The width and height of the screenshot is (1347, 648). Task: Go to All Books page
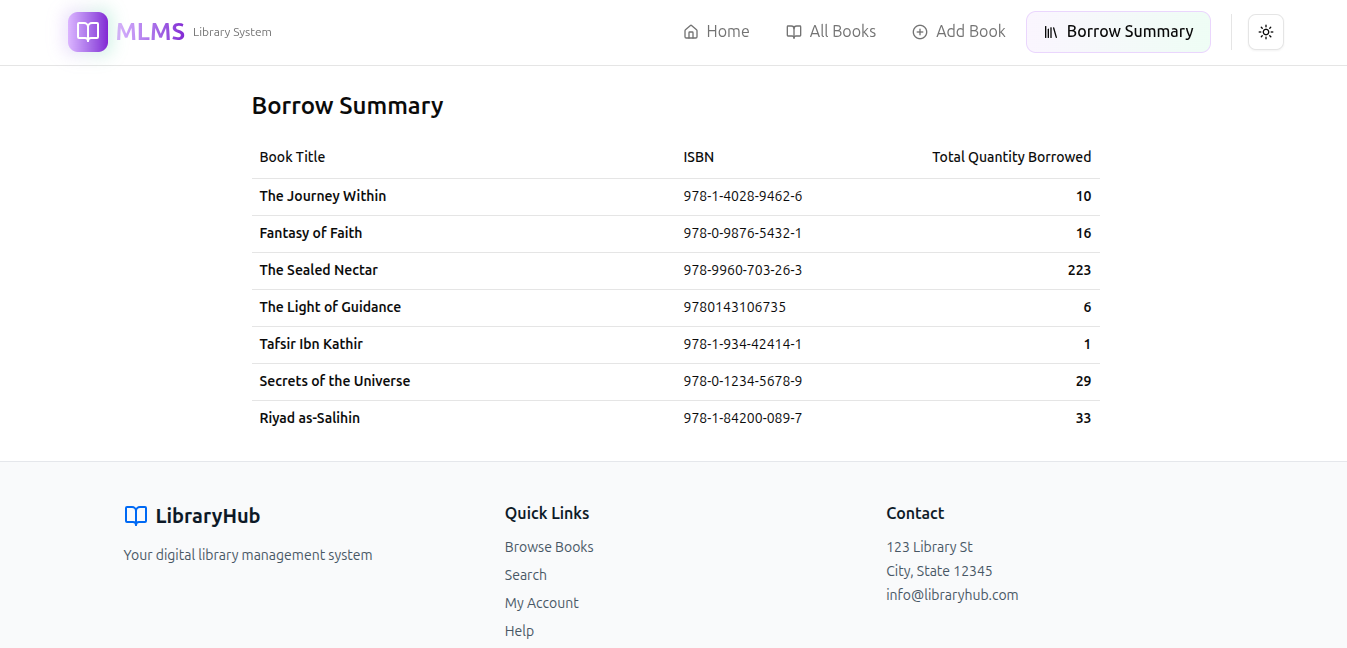click(x=831, y=32)
